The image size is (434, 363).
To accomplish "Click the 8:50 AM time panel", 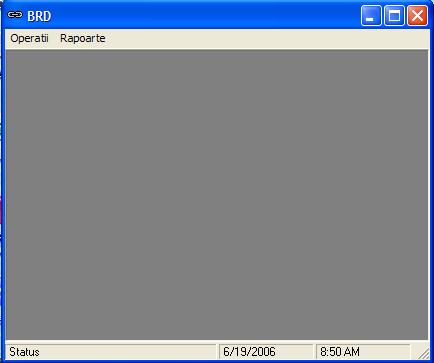I will tap(363, 352).
